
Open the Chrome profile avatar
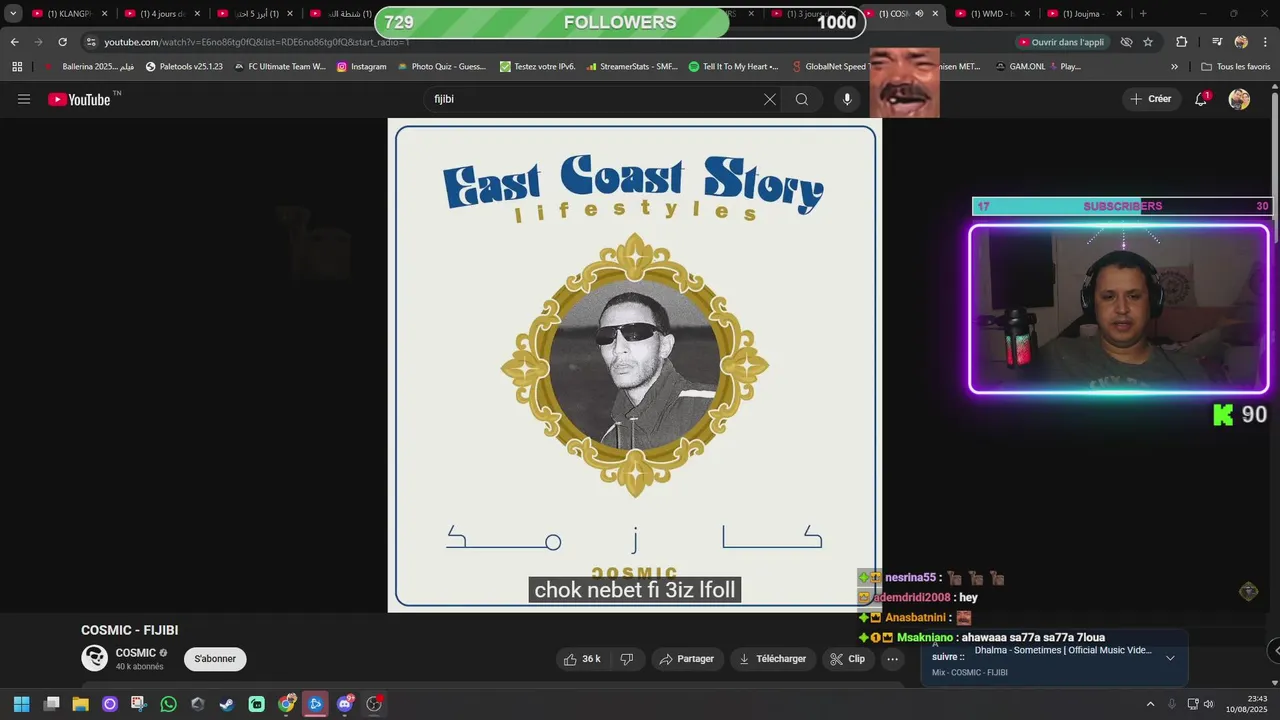pos(1241,42)
